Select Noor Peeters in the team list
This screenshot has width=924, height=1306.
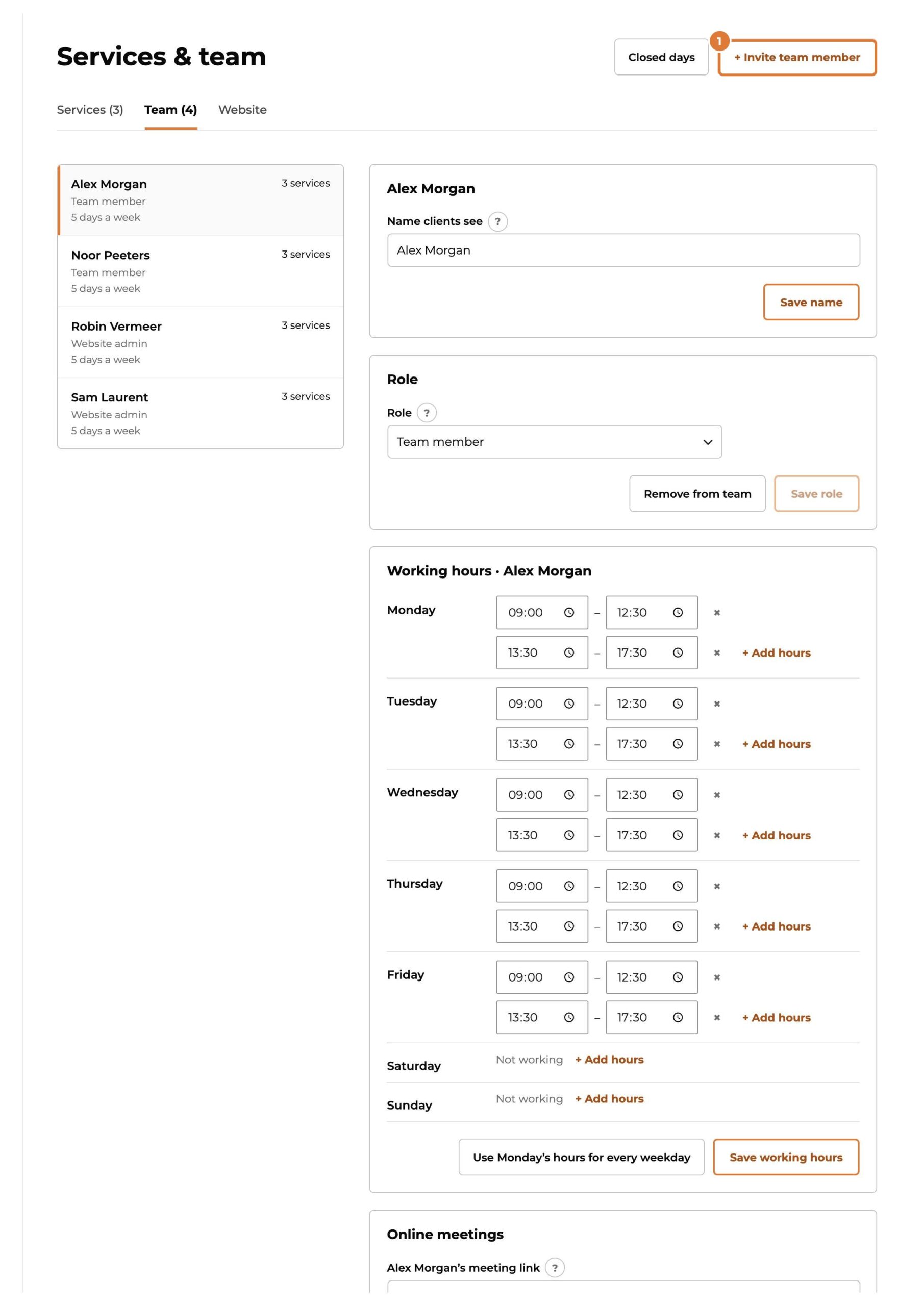[201, 271]
